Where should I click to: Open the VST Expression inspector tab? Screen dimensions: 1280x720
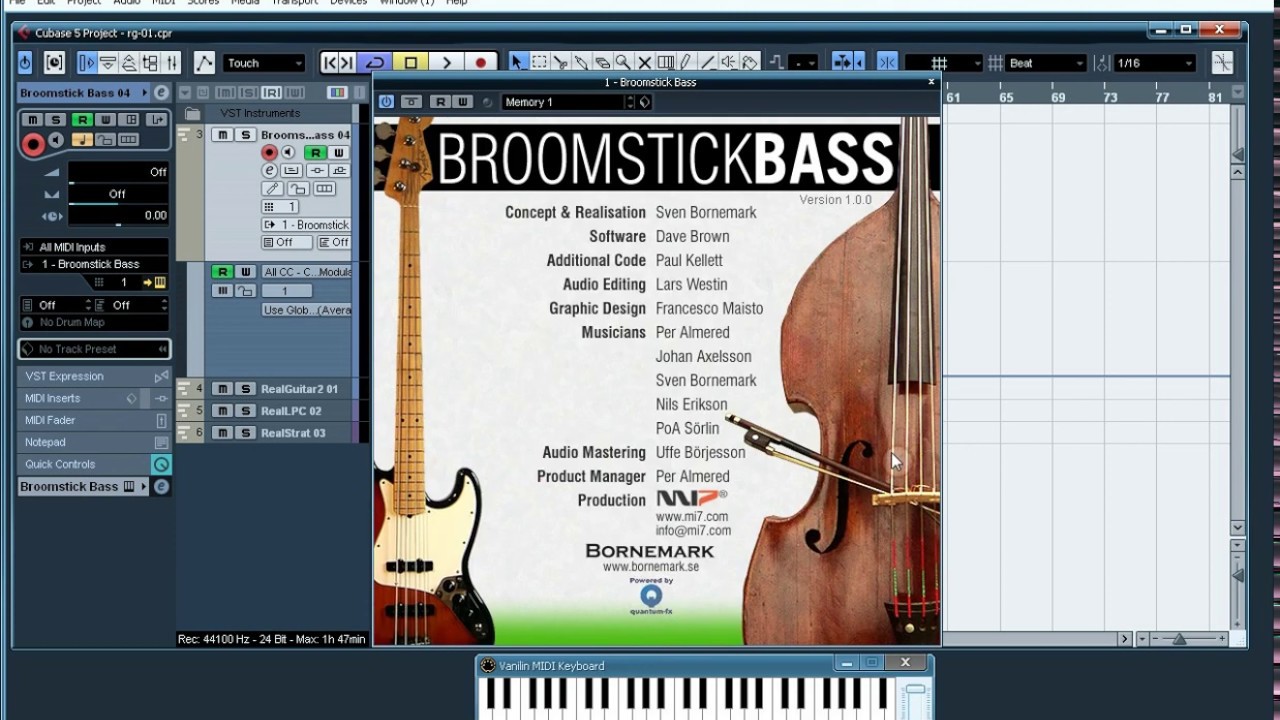(94, 376)
